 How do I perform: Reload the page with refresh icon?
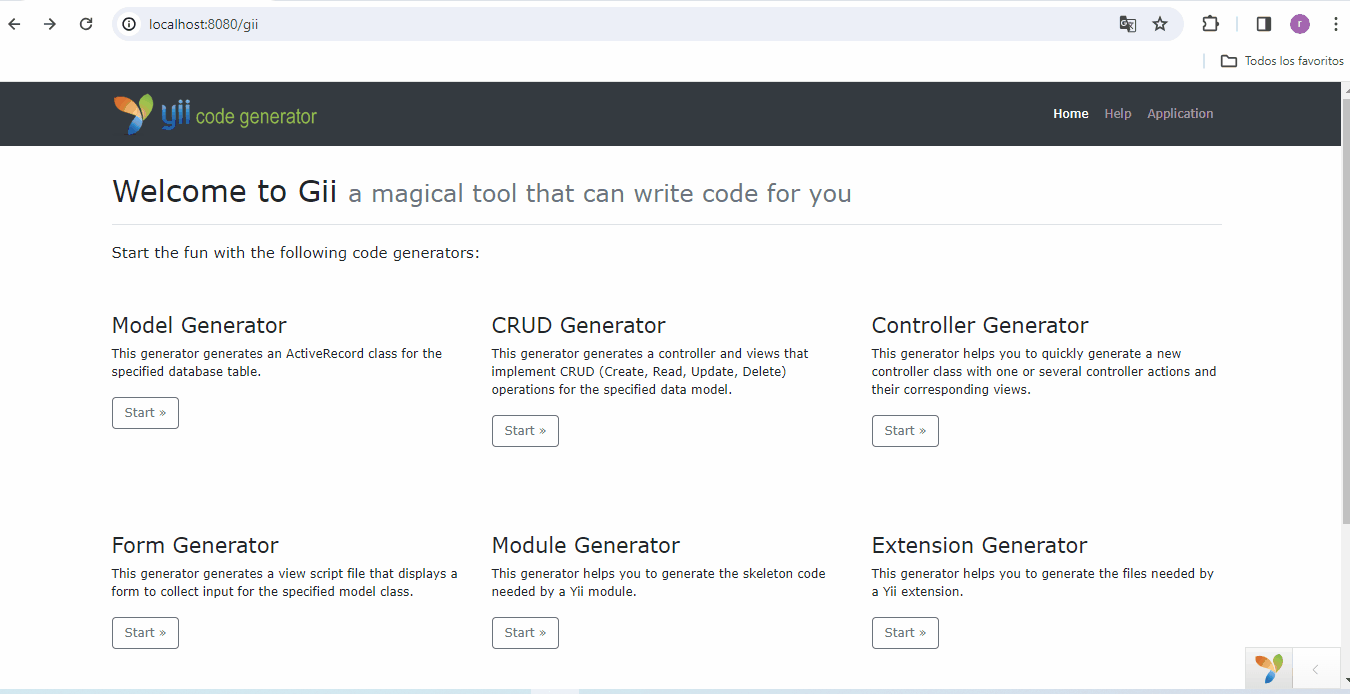point(86,24)
